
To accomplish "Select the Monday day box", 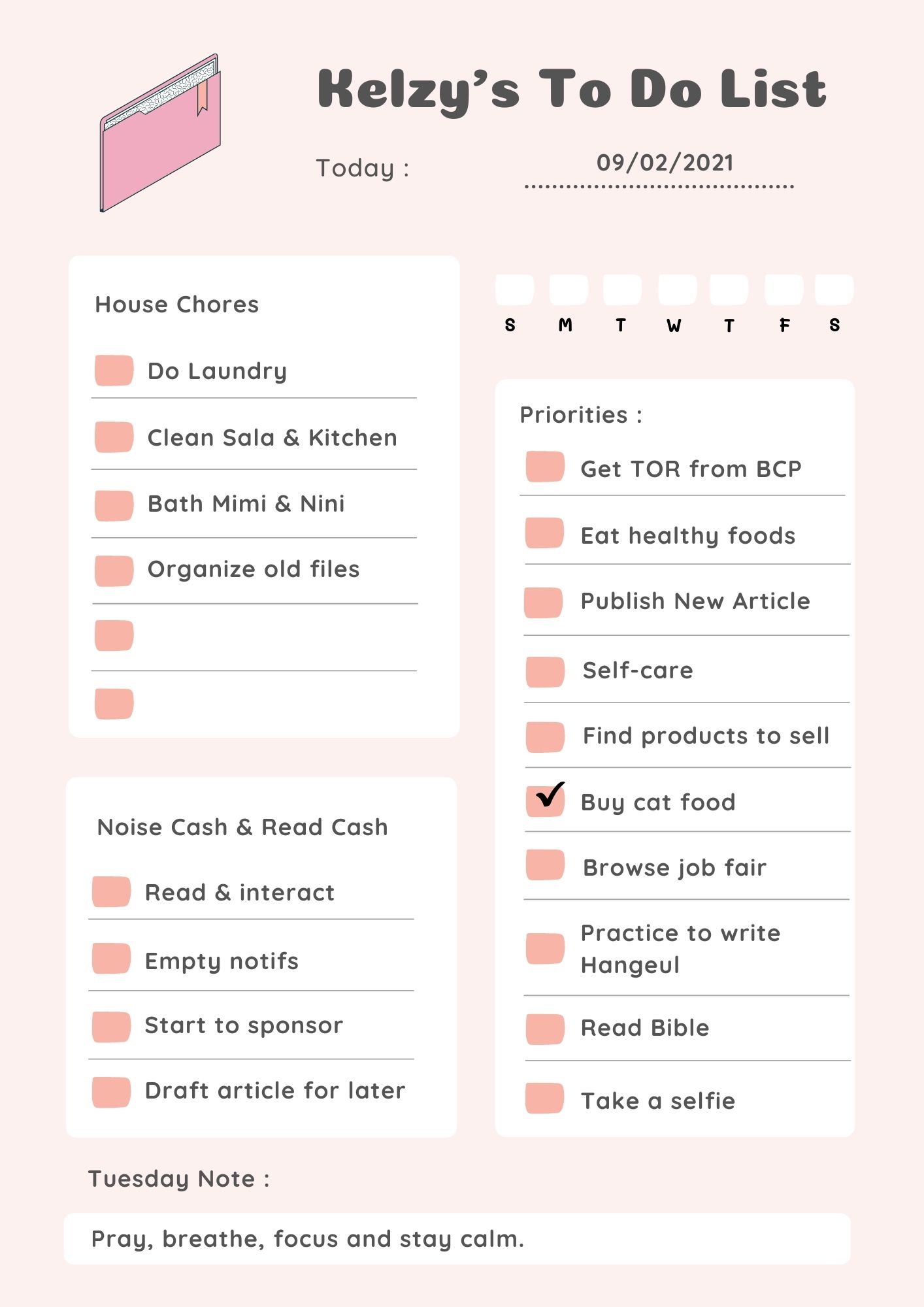I will tap(569, 290).
